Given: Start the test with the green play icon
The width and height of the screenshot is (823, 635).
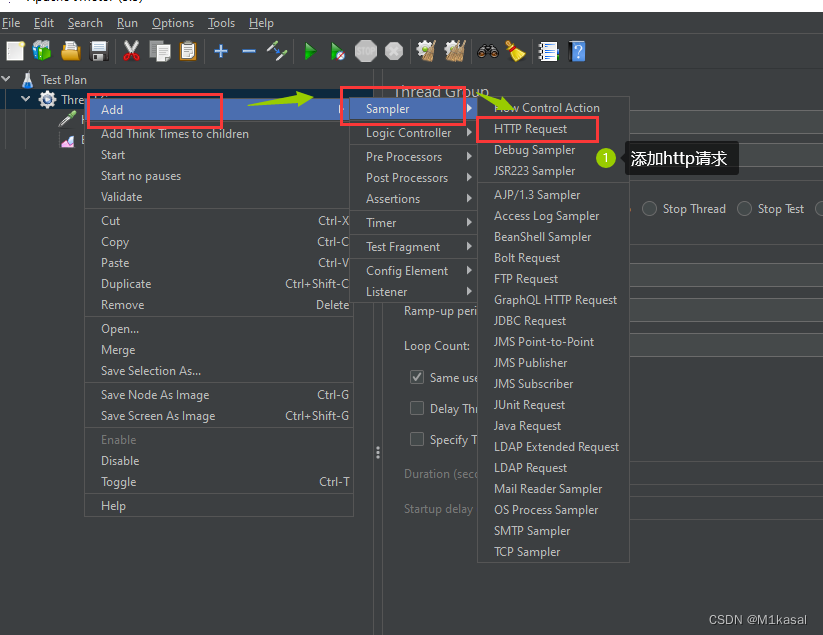Looking at the screenshot, I should (310, 51).
